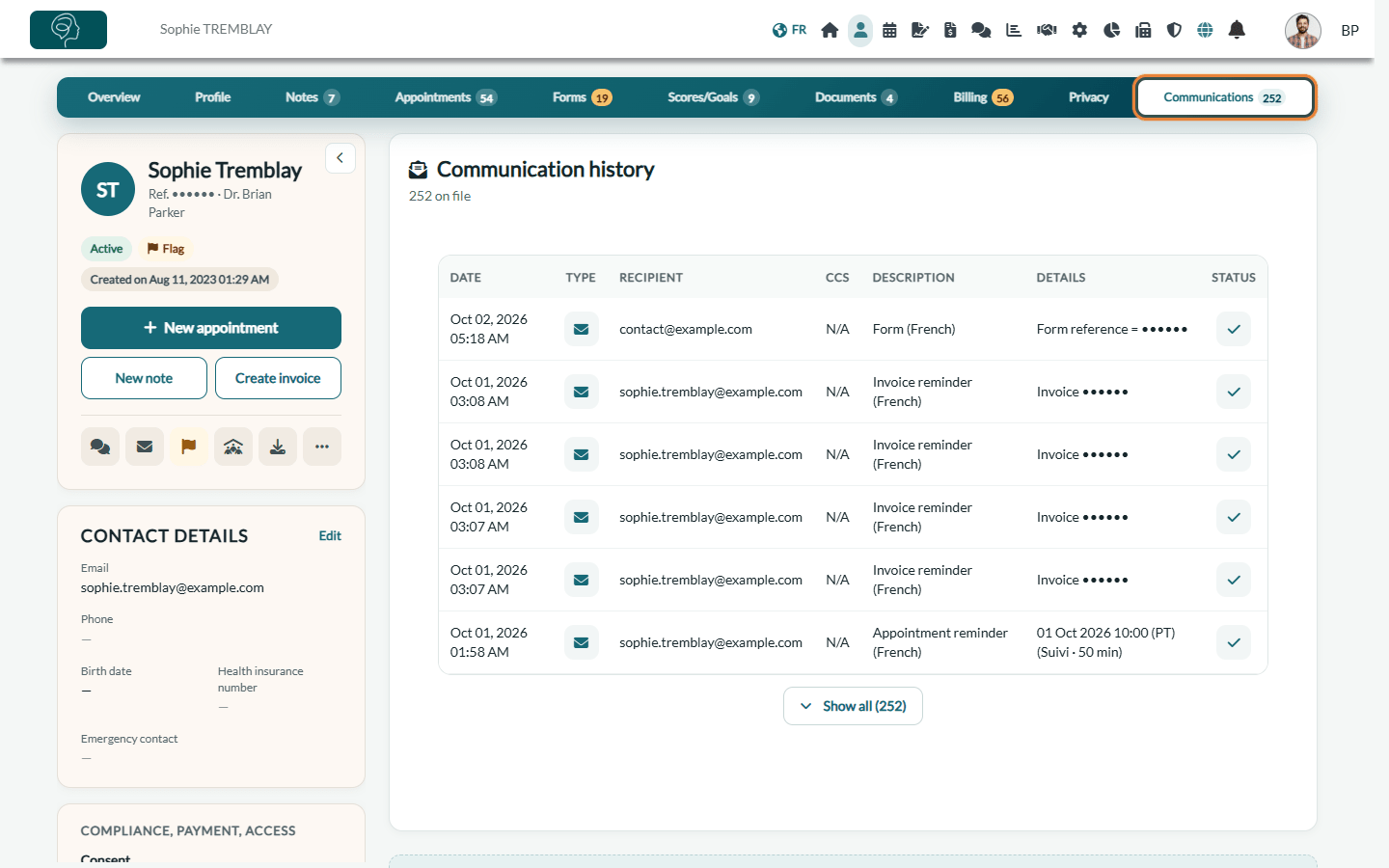This screenshot has width=1389, height=868.
Task: Open the Documents tab
Action: [856, 97]
